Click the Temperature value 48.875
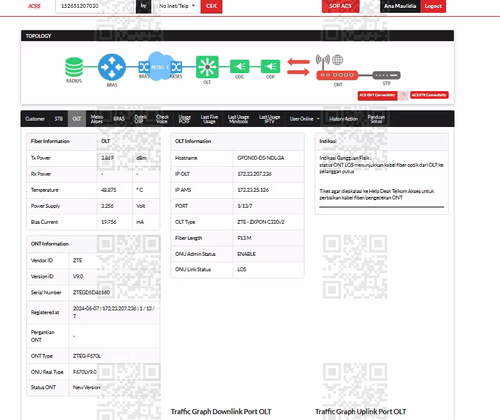Viewport: 500px width, 420px height. pyautogui.click(x=109, y=190)
